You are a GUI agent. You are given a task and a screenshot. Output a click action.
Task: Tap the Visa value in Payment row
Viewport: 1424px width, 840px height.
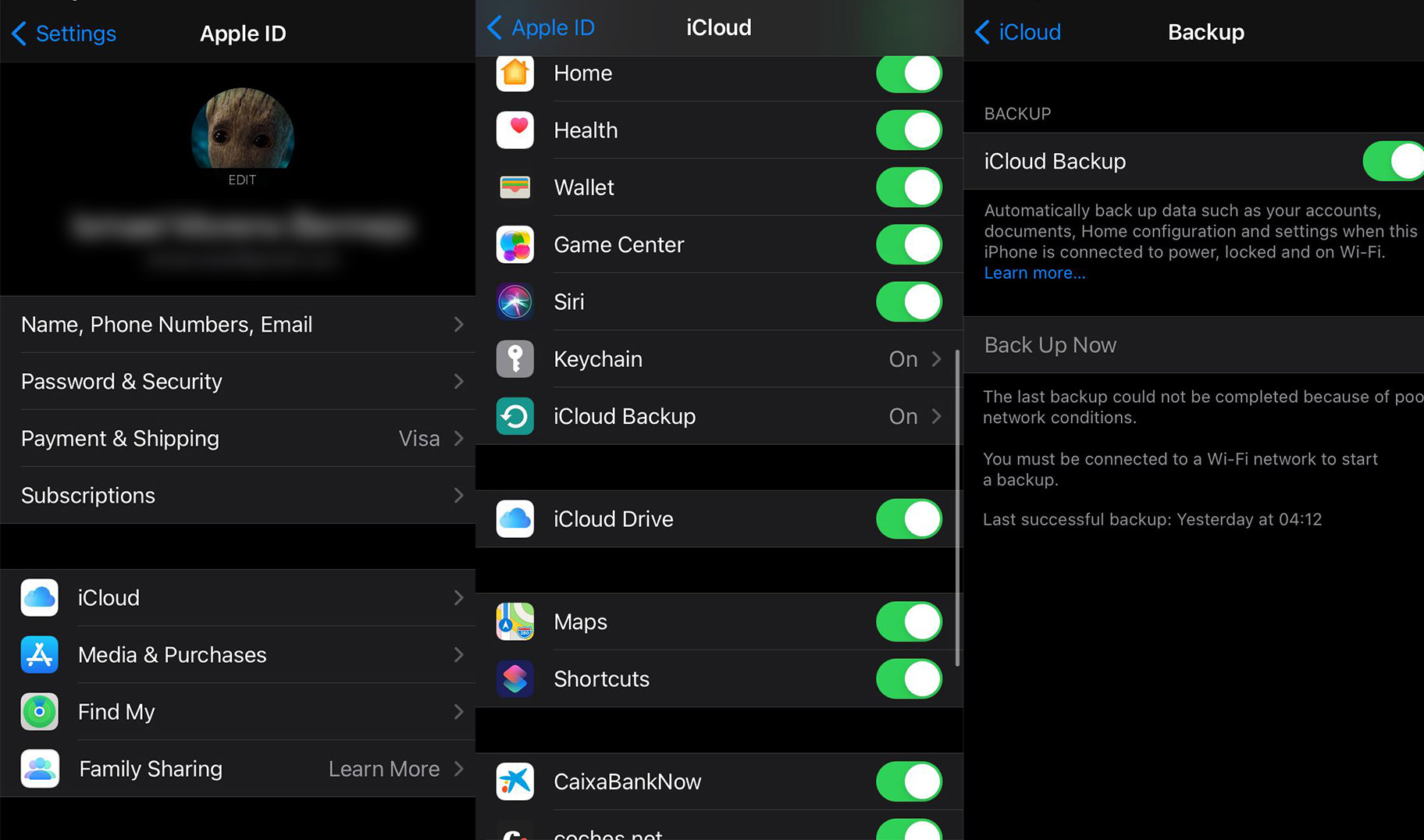[419, 439]
